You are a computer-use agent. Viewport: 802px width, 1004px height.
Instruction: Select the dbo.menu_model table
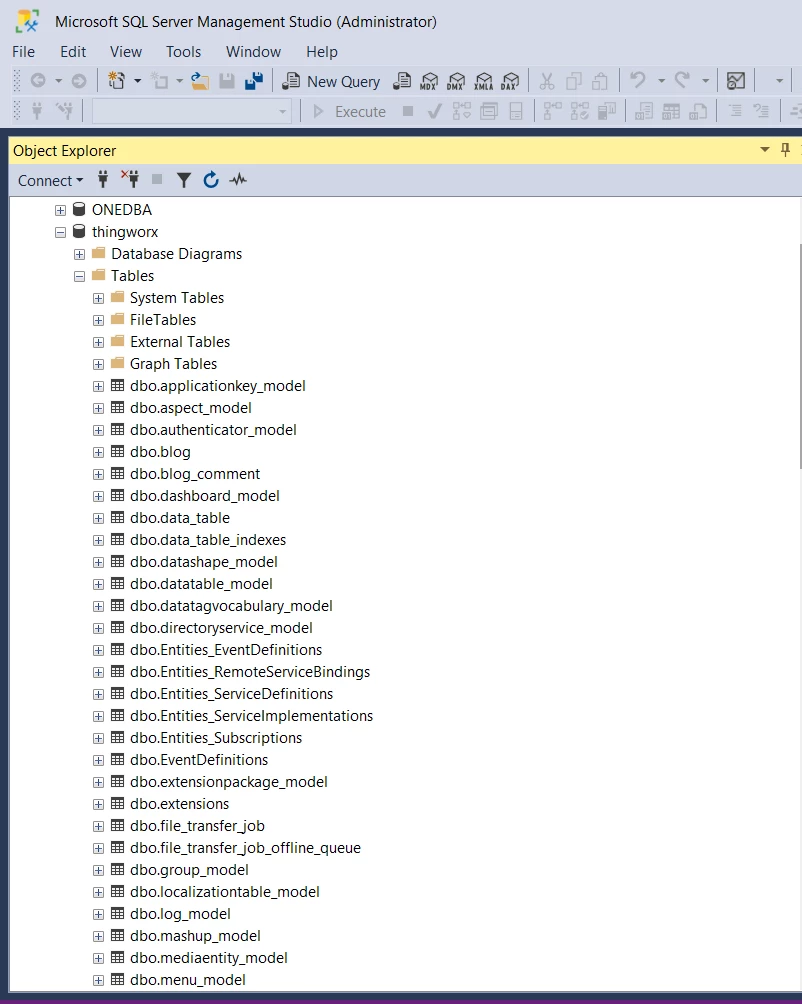188,980
